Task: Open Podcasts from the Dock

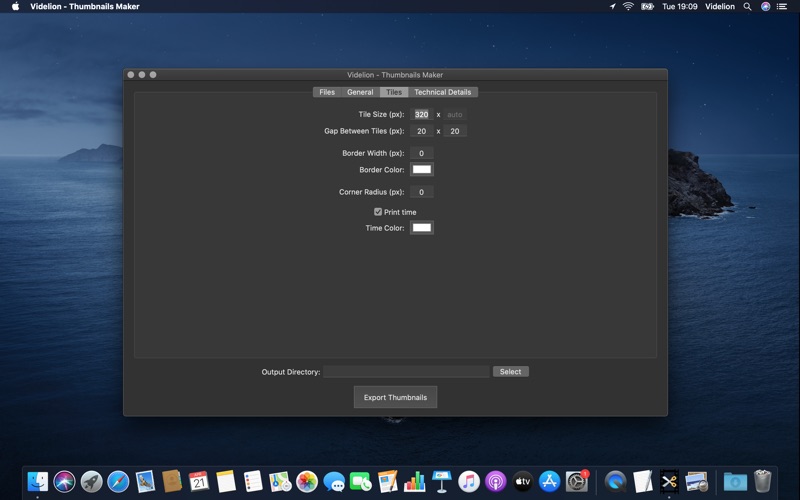Action: (495, 481)
